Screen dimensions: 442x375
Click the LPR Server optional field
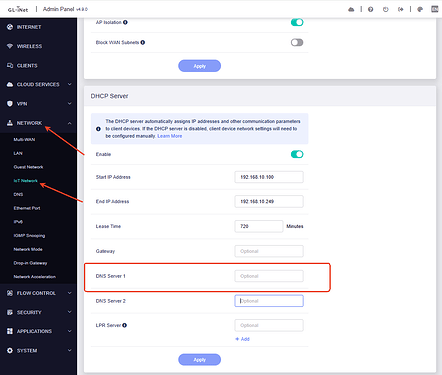[x=269, y=325]
